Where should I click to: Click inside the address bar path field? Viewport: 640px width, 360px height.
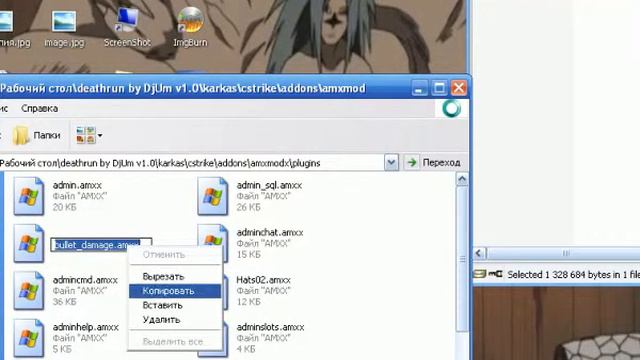192,163
